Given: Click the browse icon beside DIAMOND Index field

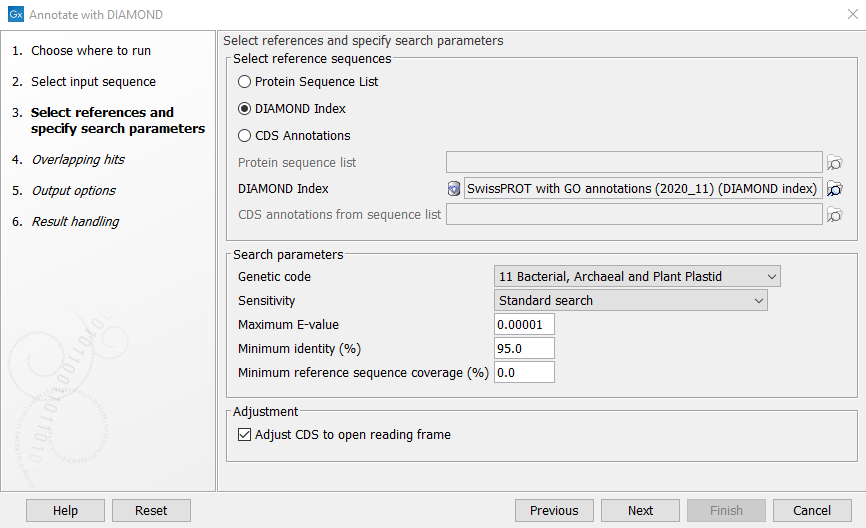Looking at the screenshot, I should pyautogui.click(x=835, y=189).
